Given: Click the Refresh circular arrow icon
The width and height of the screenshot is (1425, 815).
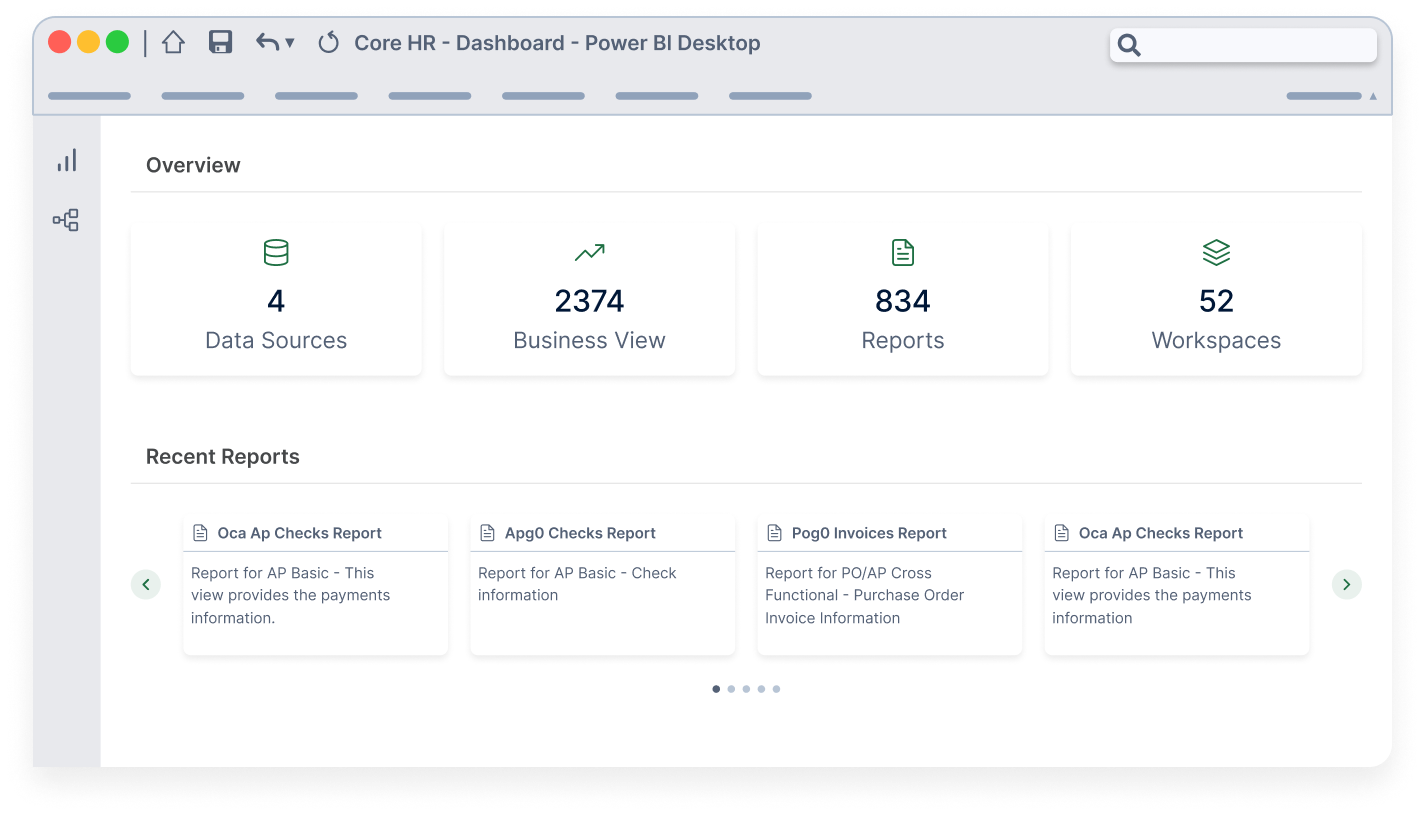Looking at the screenshot, I should [328, 43].
